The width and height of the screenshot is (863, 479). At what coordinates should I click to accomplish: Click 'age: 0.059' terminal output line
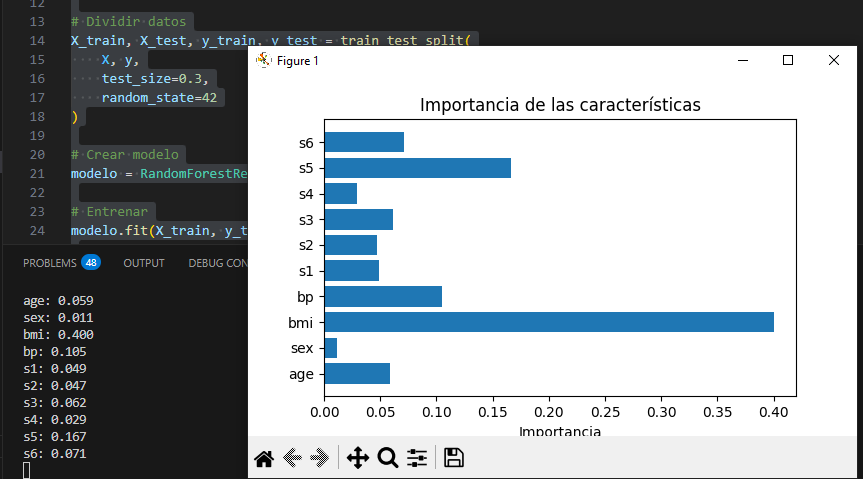(x=58, y=301)
